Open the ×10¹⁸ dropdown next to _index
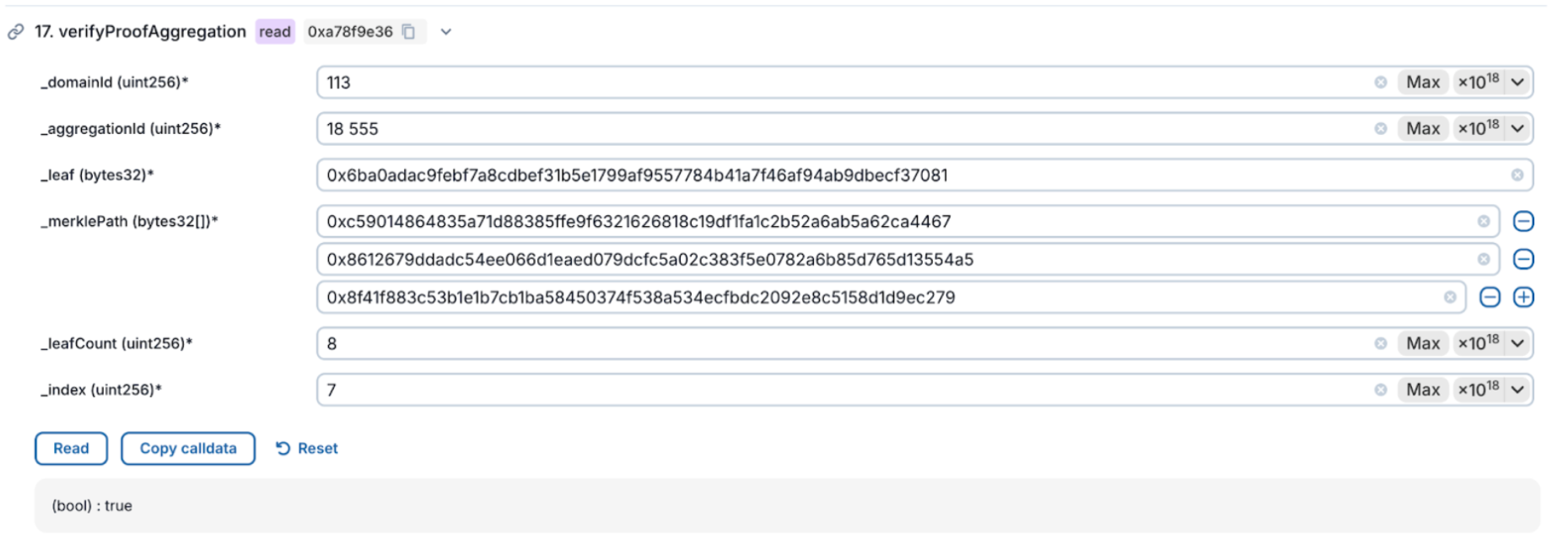Image resolution: width=1568 pixels, height=544 pixels. click(x=1517, y=390)
